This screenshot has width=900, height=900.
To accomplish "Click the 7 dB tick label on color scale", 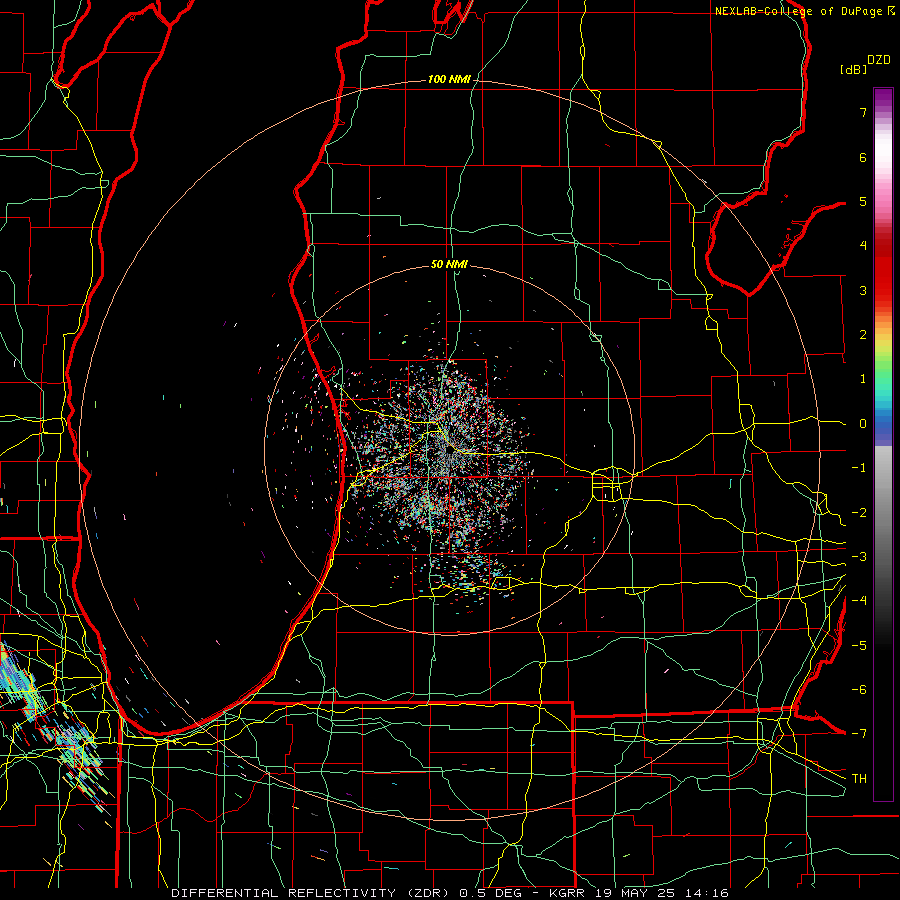I will tap(863, 112).
